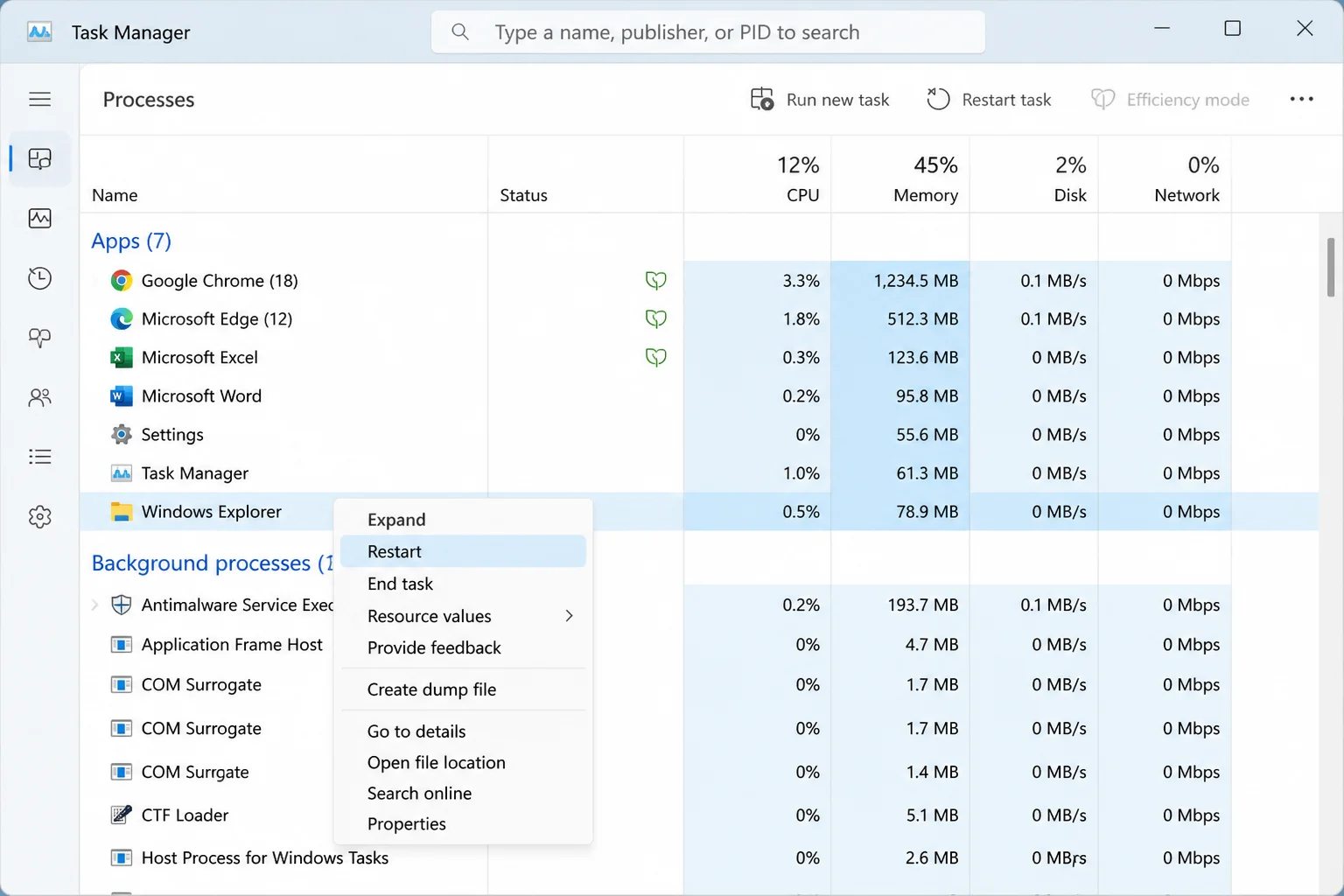
Task: Click the Antimalware Service shield icon
Action: 122,605
